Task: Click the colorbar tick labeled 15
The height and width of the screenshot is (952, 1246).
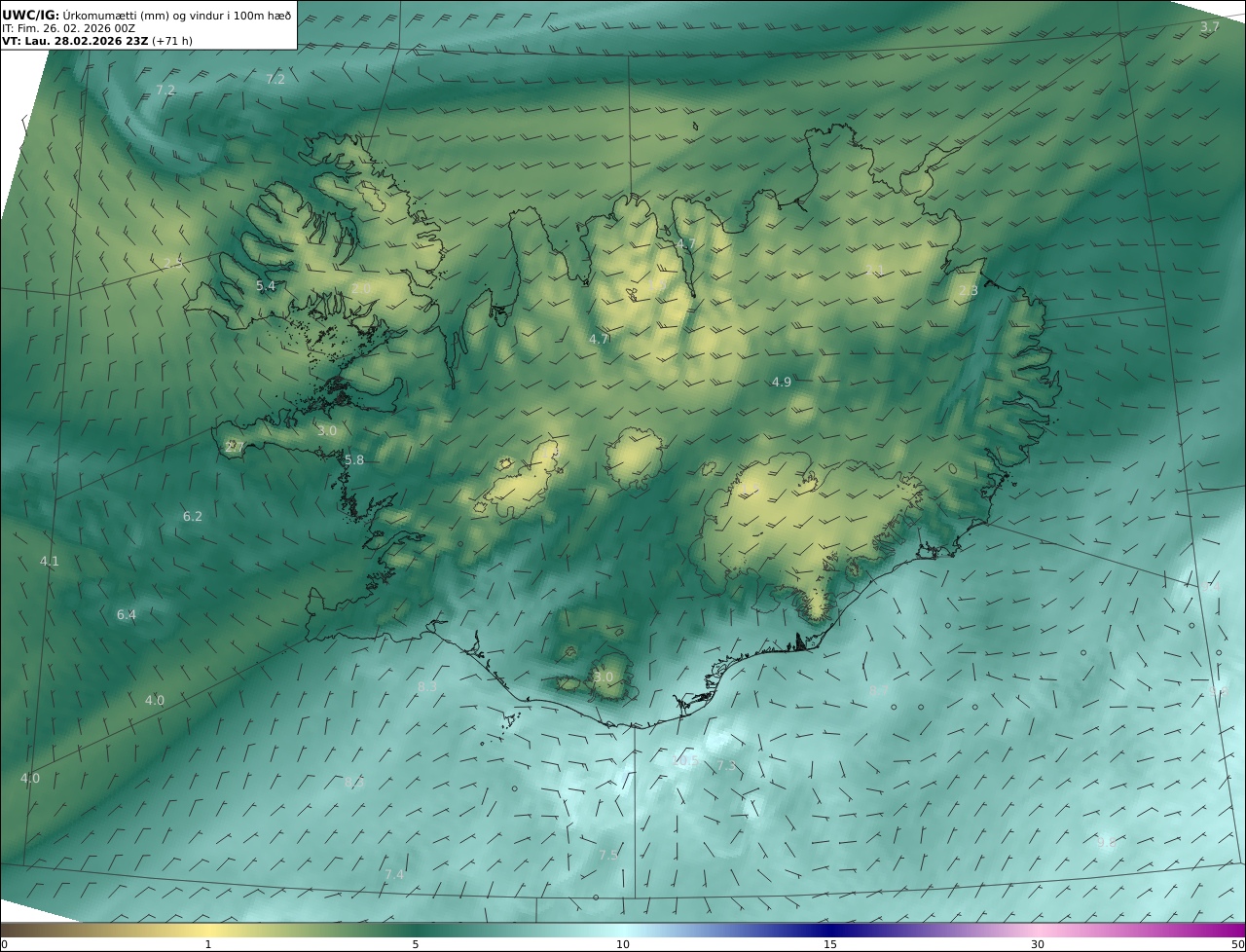Action: click(x=830, y=944)
